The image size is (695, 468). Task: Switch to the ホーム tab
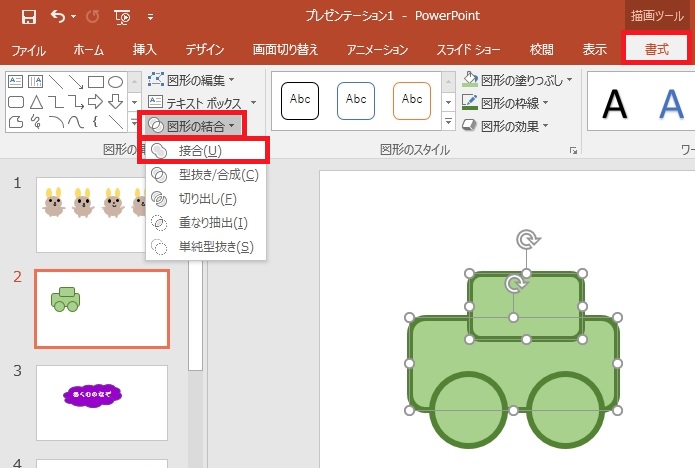tap(88, 50)
